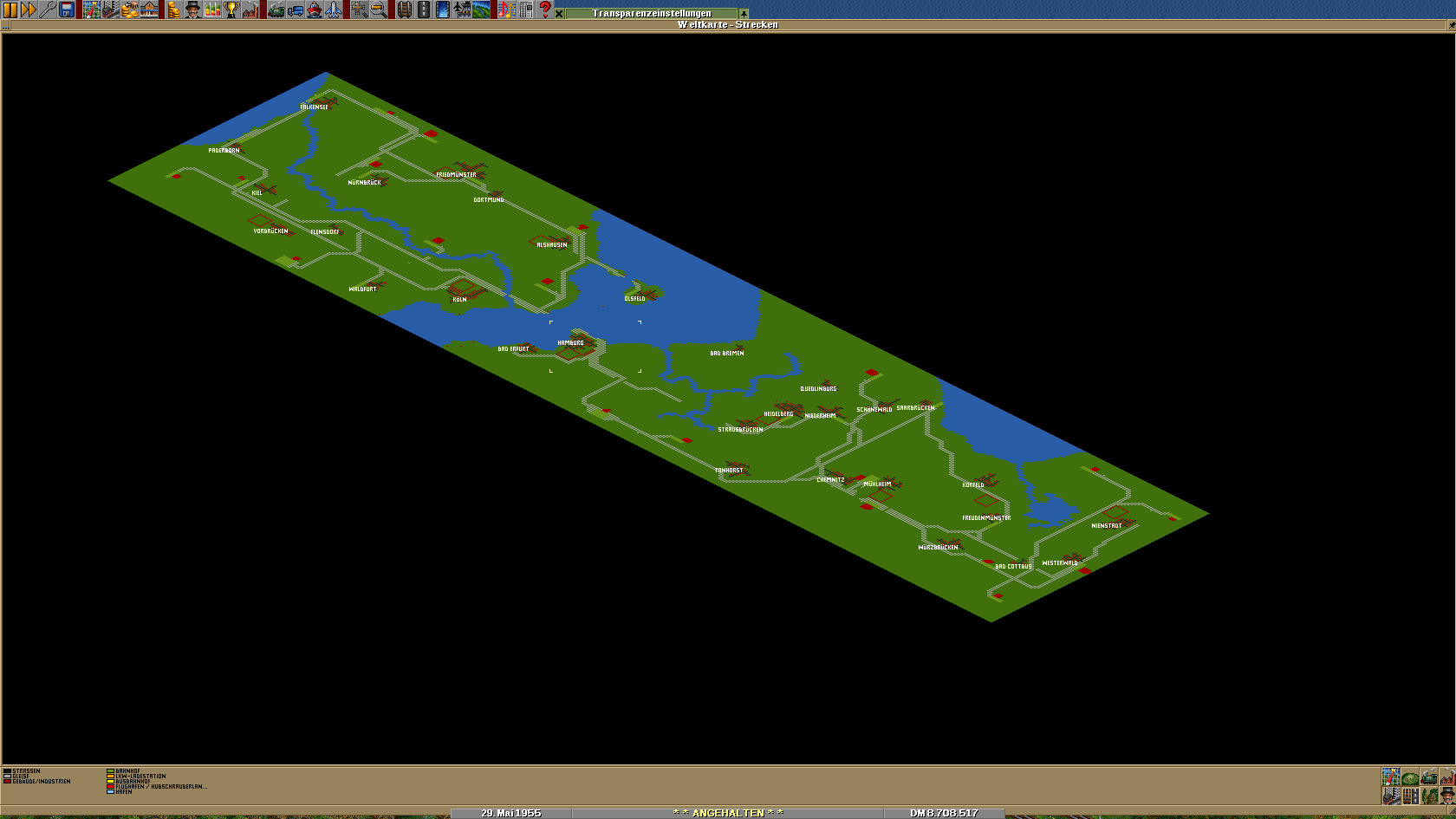Click the Hamburg town label on the map
The width and height of the screenshot is (1456, 819).
click(x=570, y=343)
